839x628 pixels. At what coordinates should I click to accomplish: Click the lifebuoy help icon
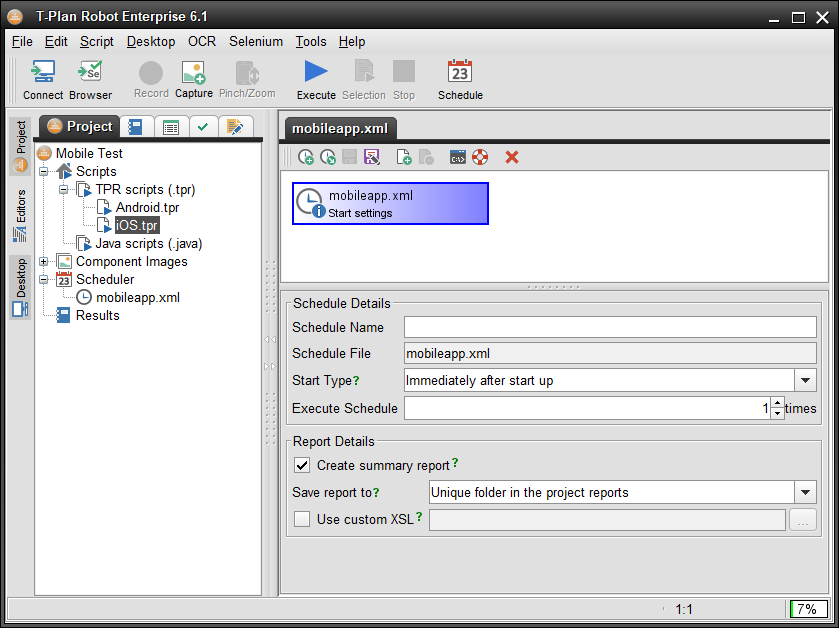tap(480, 157)
